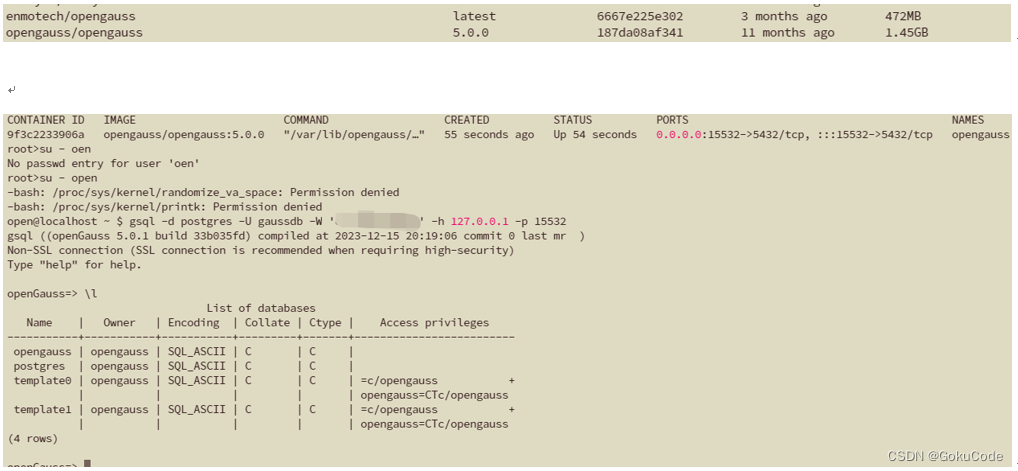Click the Collate column header
The height and width of the screenshot is (471, 1018).
click(x=267, y=323)
